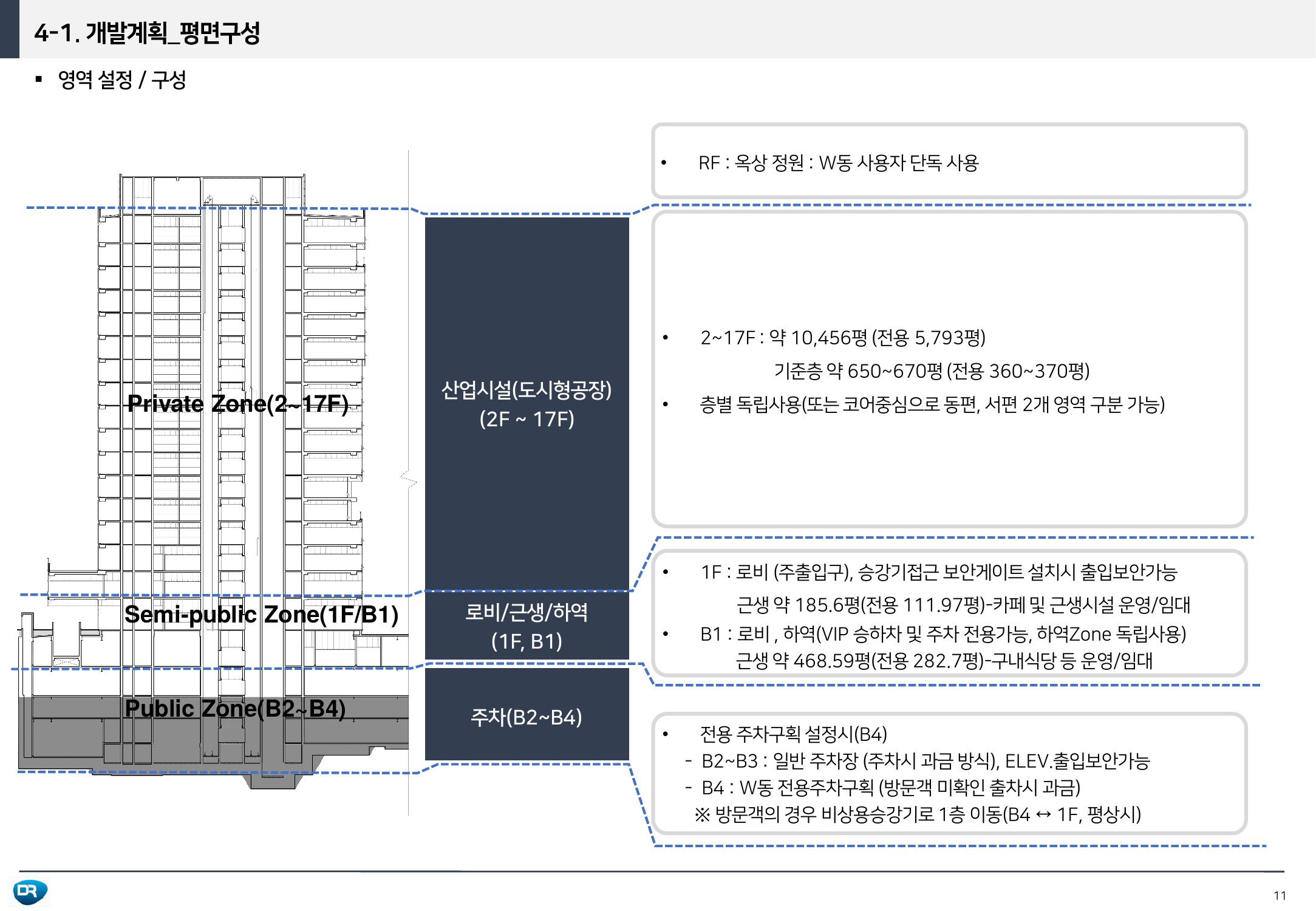
Task: Select the 산업시설(도시형공장) (2F ~ 17F) block
Action: (x=527, y=404)
